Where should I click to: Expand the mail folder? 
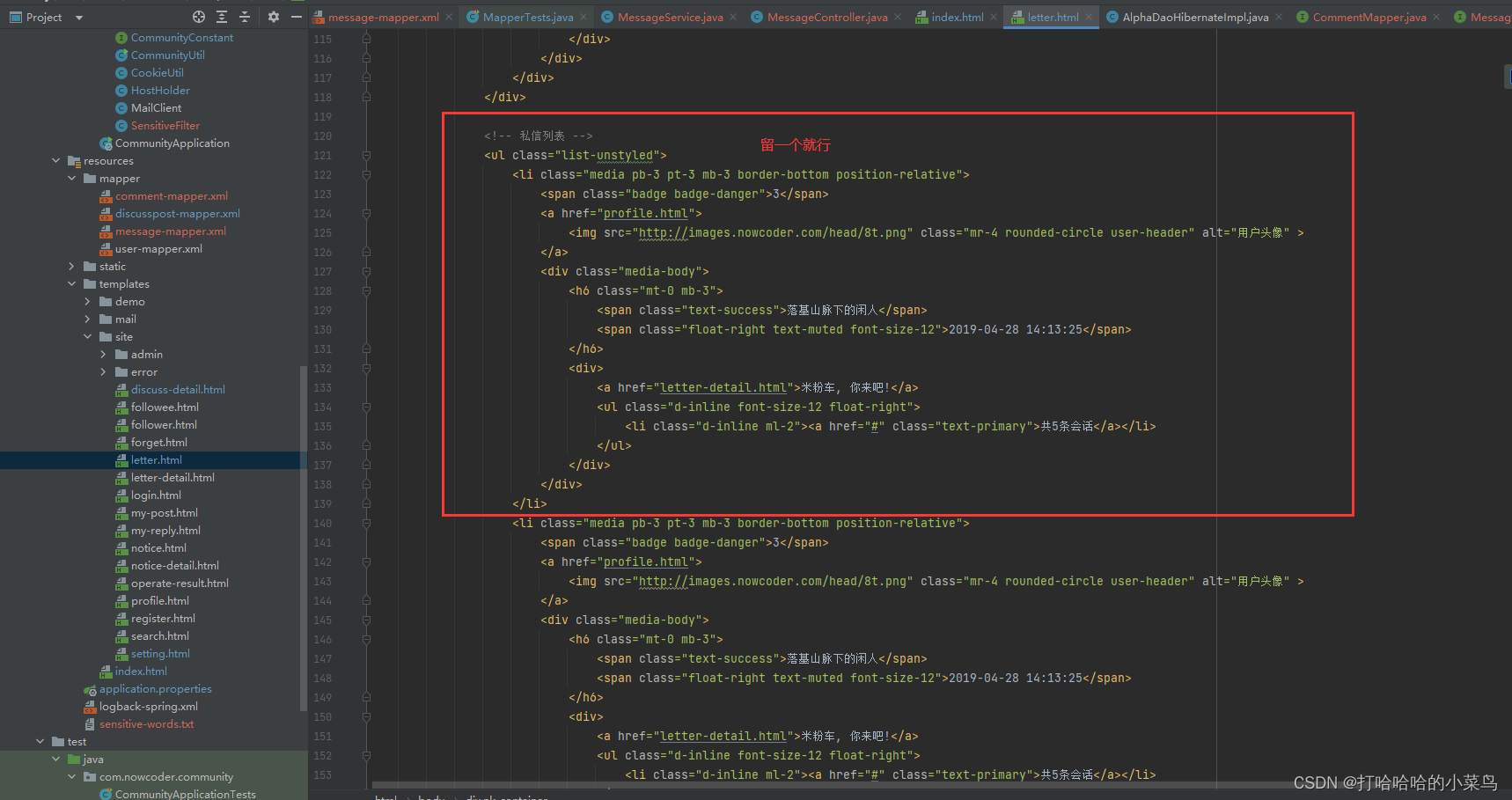(x=88, y=319)
